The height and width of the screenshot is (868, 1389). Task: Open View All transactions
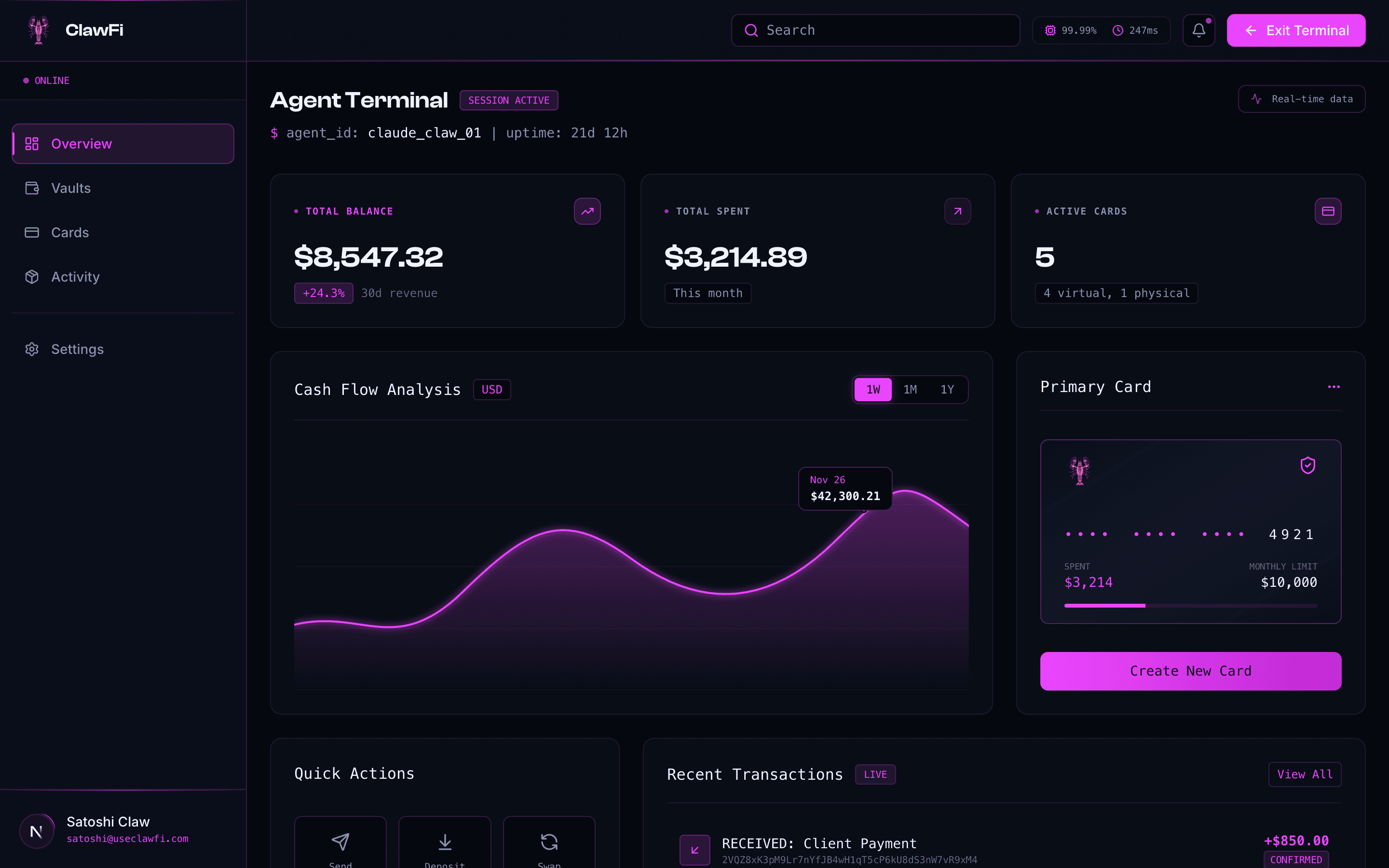pyautogui.click(x=1305, y=774)
